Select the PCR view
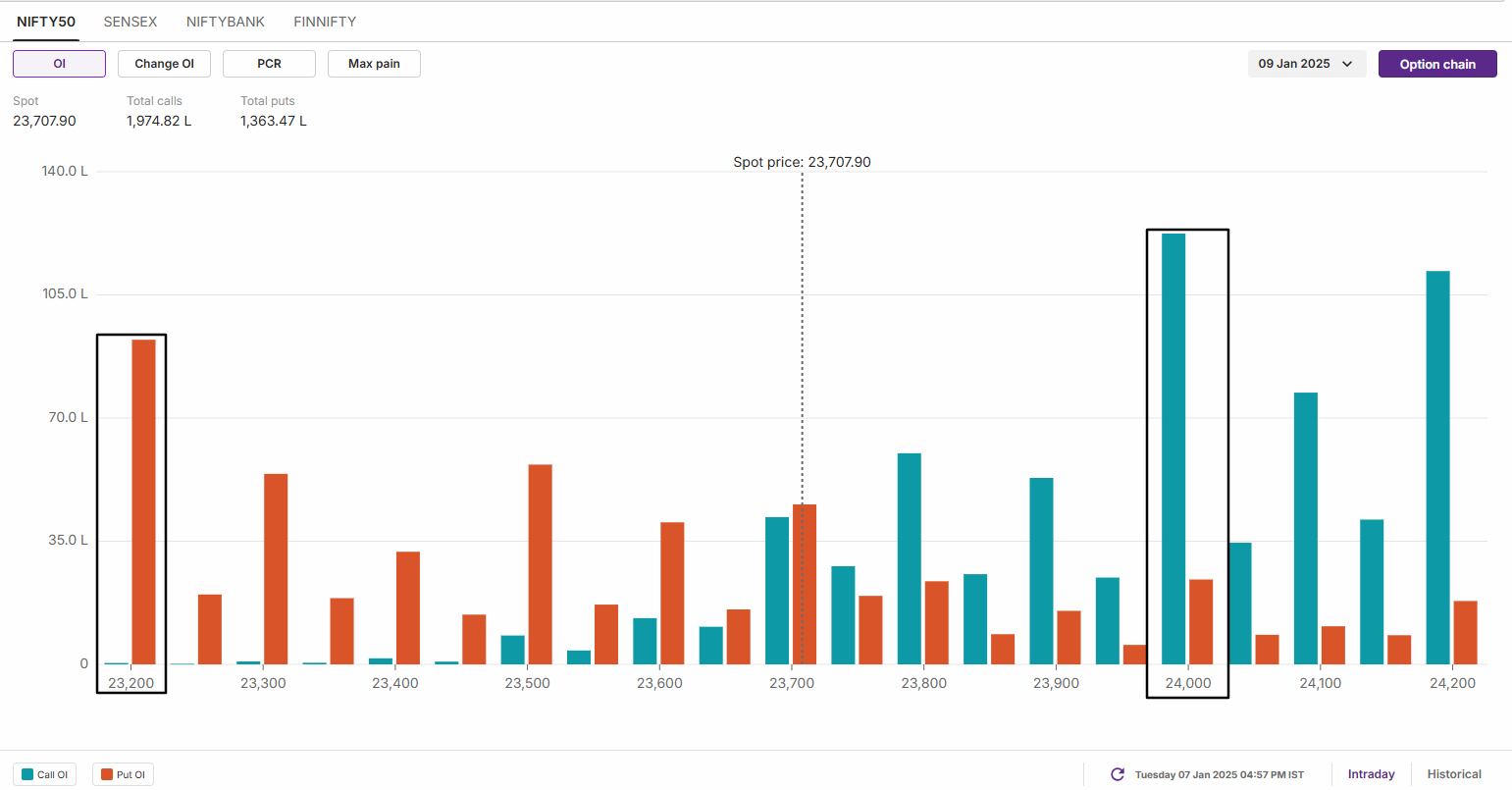 click(269, 64)
